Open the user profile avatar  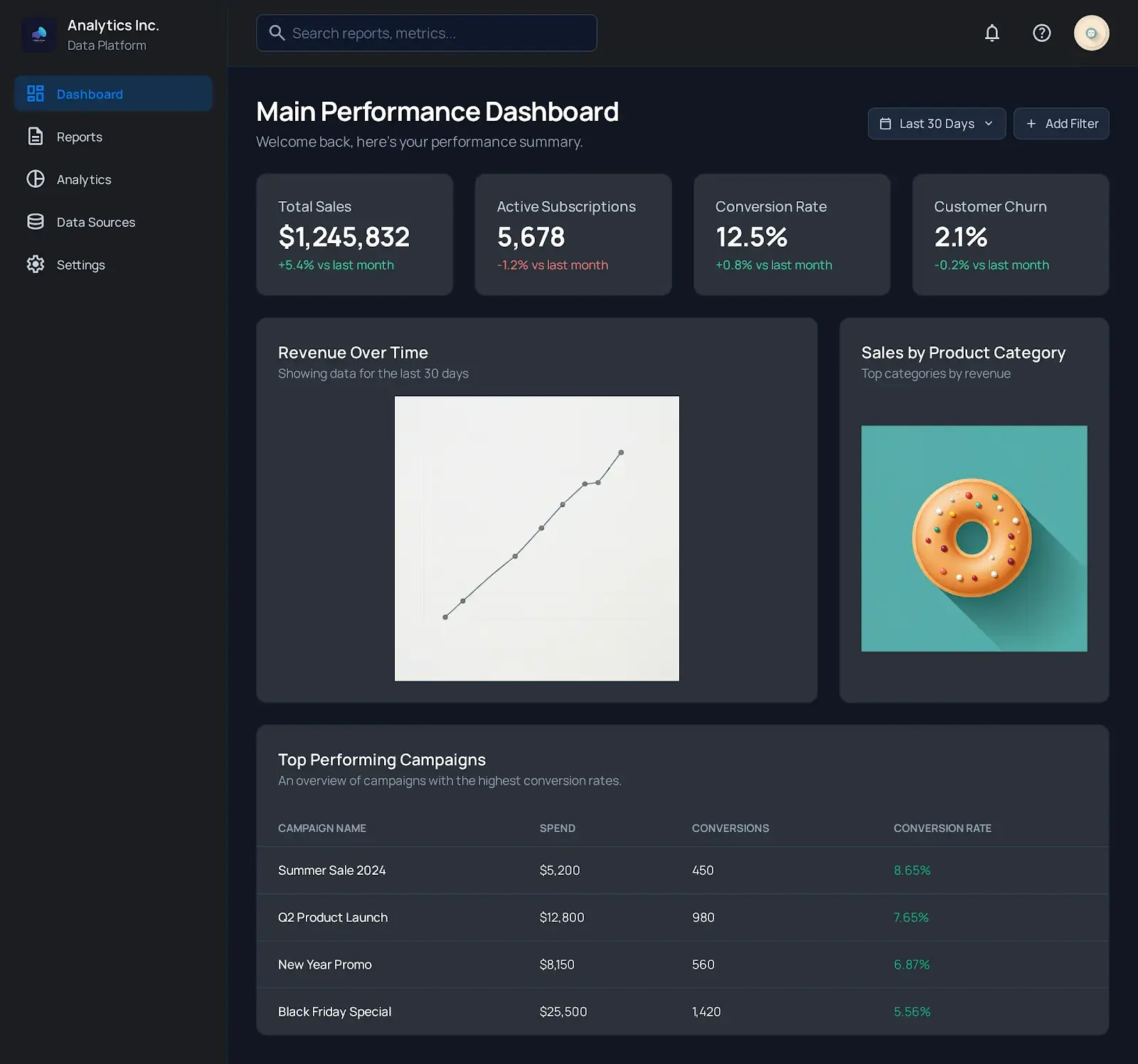[x=1092, y=33]
